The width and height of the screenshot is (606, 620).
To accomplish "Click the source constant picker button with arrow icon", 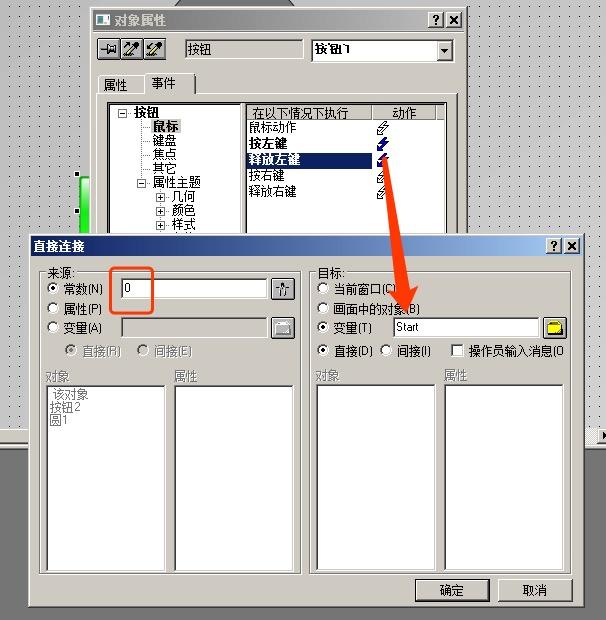I will tap(283, 289).
